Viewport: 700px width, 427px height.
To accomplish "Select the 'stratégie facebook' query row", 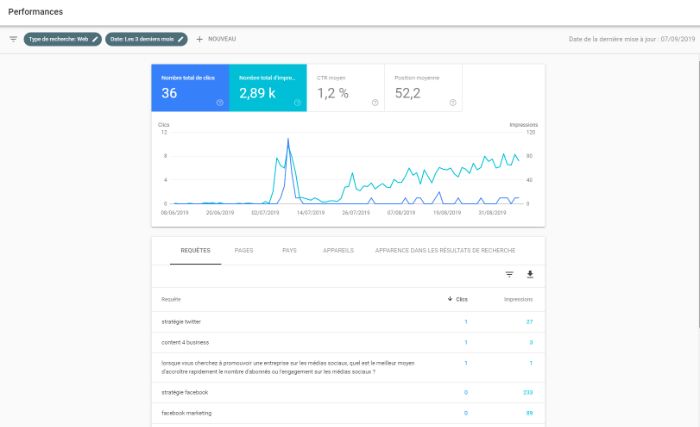I will 348,393.
